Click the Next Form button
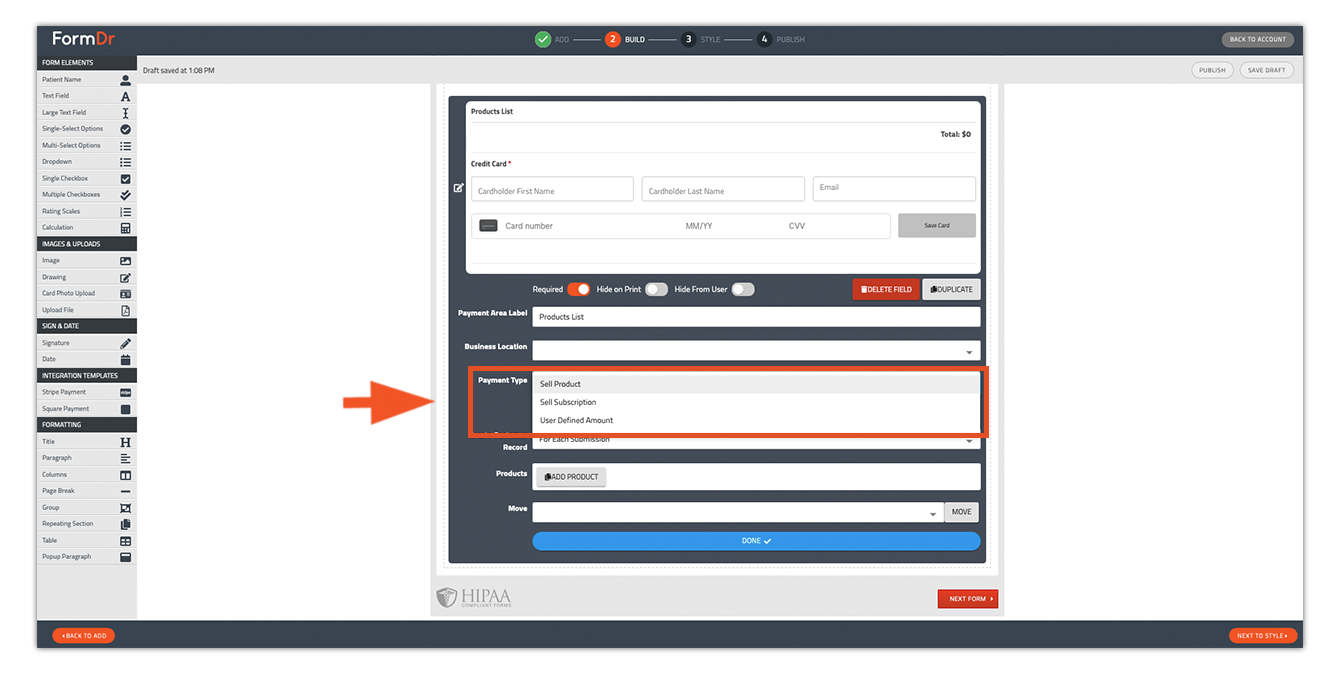This screenshot has width=1323, height=676. pyautogui.click(x=967, y=599)
